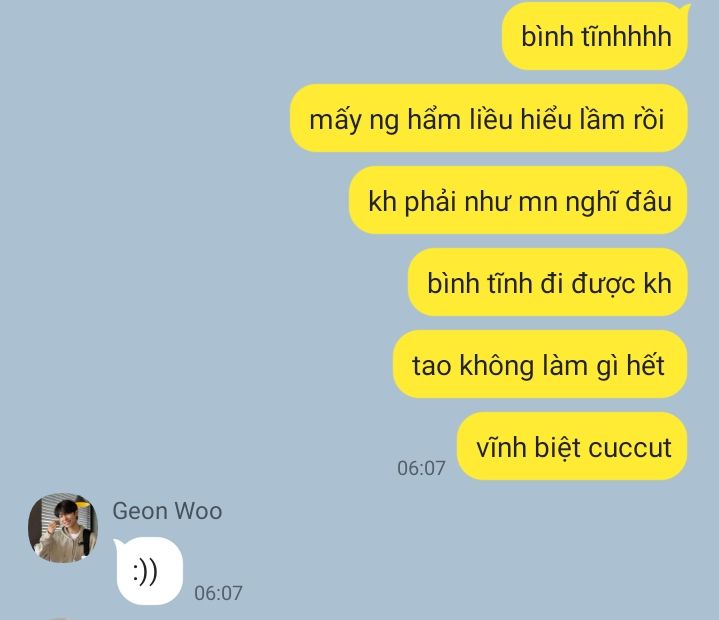The width and height of the screenshot is (719, 620).
Task: Tap the "tao không làm gì hết" bubble
Action: pos(540,365)
